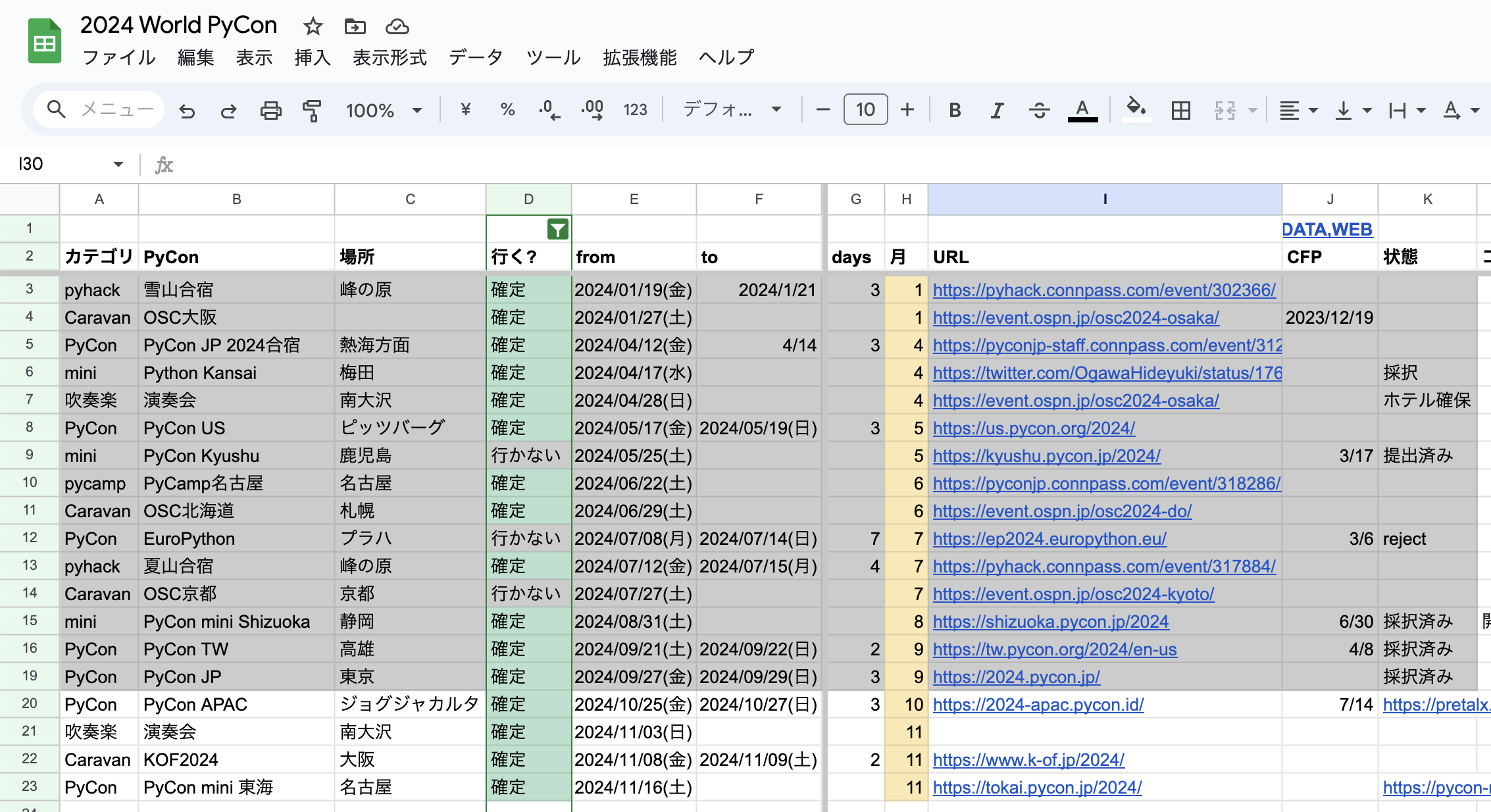Star this spreadsheet document
Image resolution: width=1491 pixels, height=812 pixels.
[313, 26]
